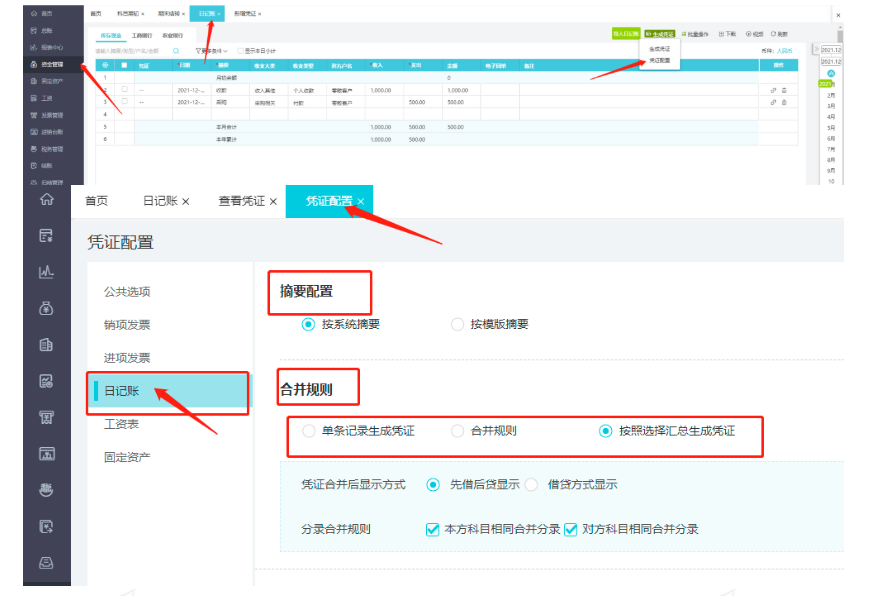Viewport: 892px width, 596px height.
Task: Switch to 首页 tab in lower tab bar
Action: 96,201
